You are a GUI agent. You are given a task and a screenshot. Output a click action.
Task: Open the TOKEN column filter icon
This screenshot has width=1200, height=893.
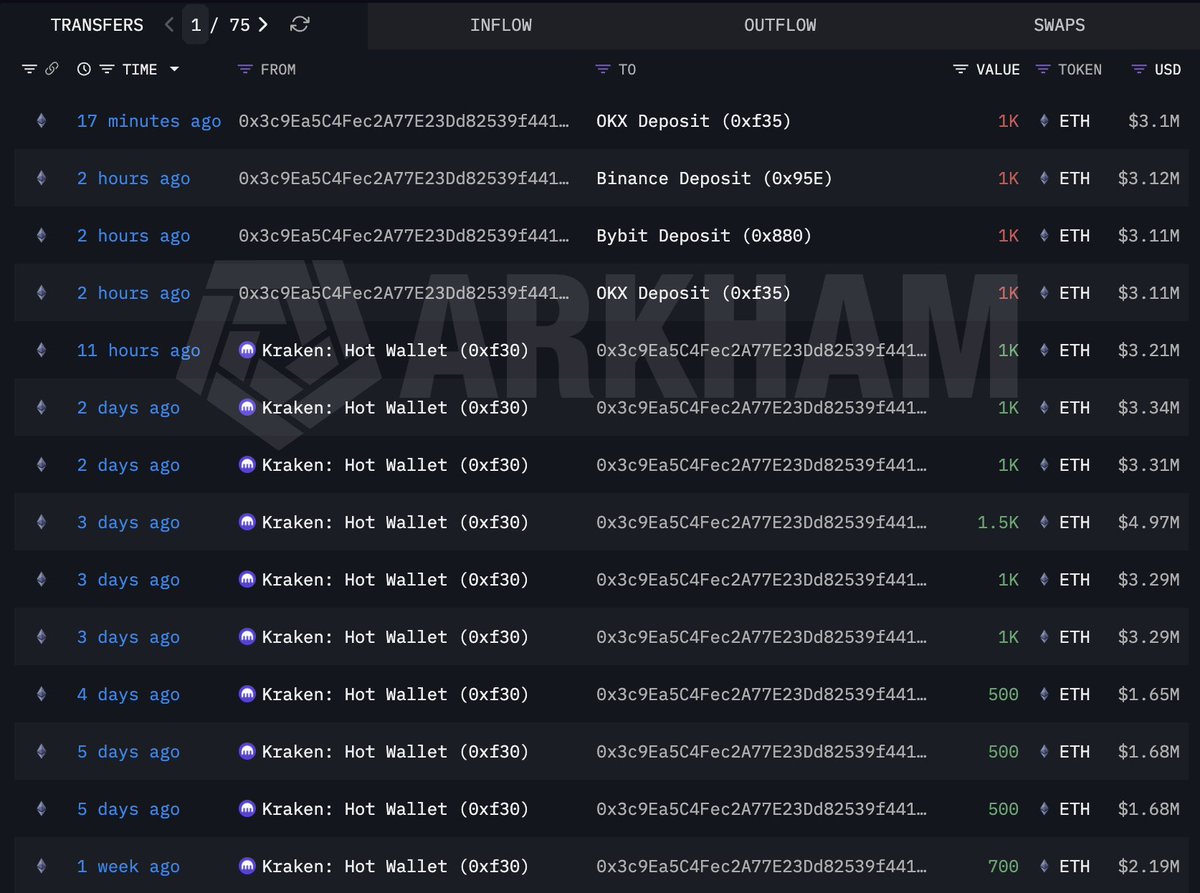click(1043, 69)
